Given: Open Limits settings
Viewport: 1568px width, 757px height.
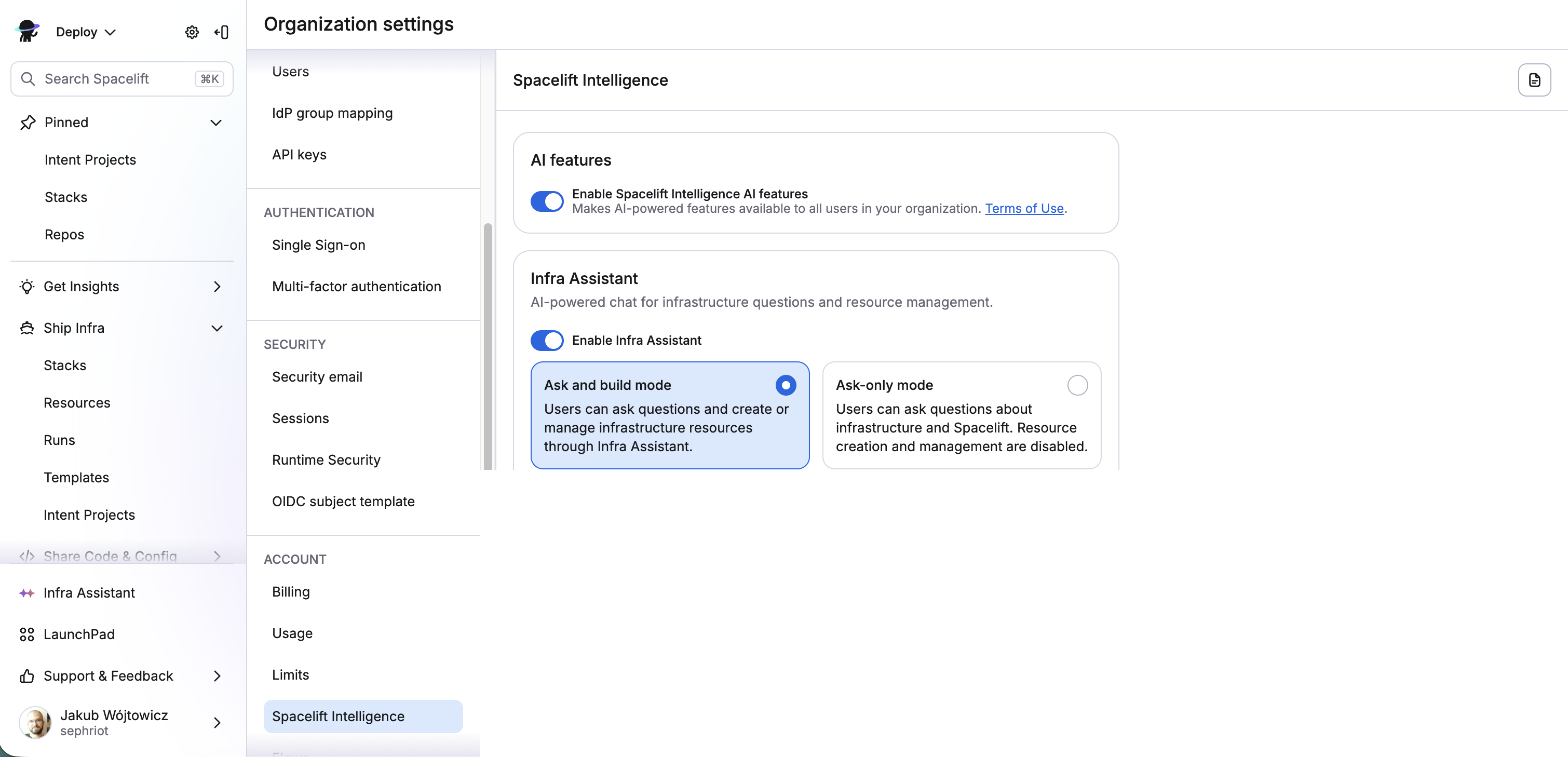Looking at the screenshot, I should pos(290,675).
